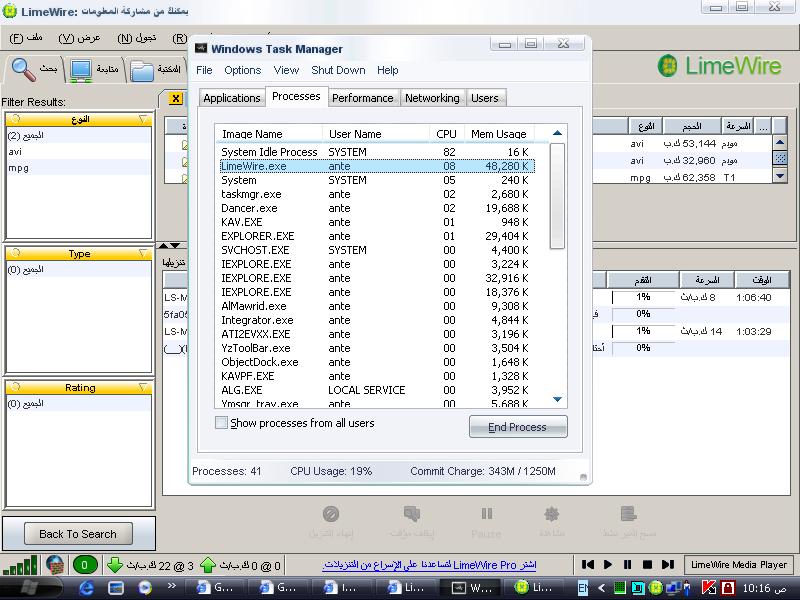
Task: Click the green upload arrow indicator
Action: 208,565
